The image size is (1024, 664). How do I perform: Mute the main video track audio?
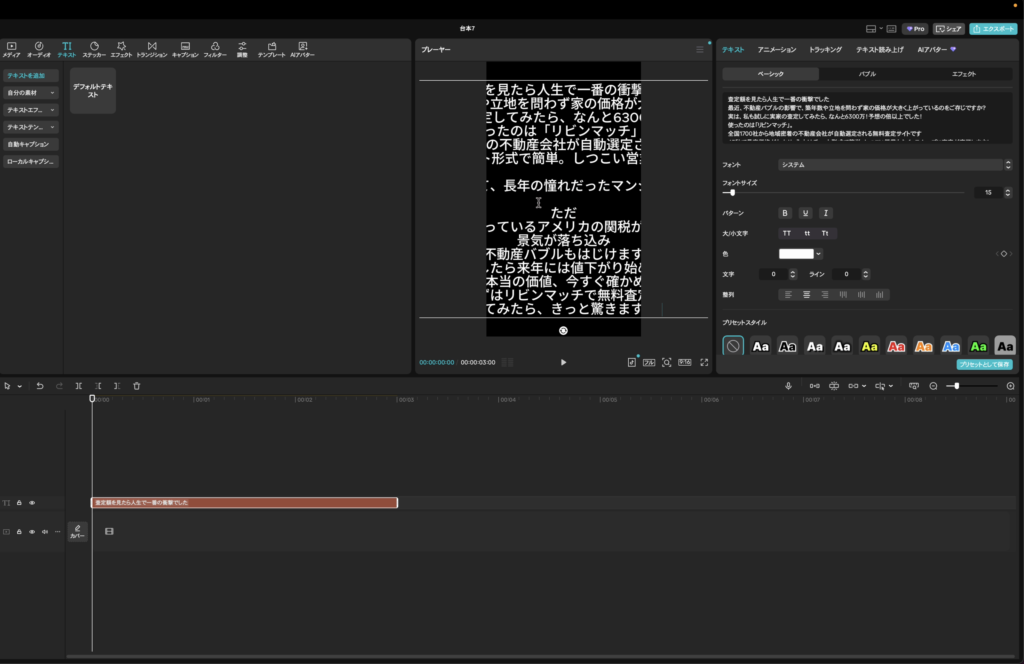(45, 531)
